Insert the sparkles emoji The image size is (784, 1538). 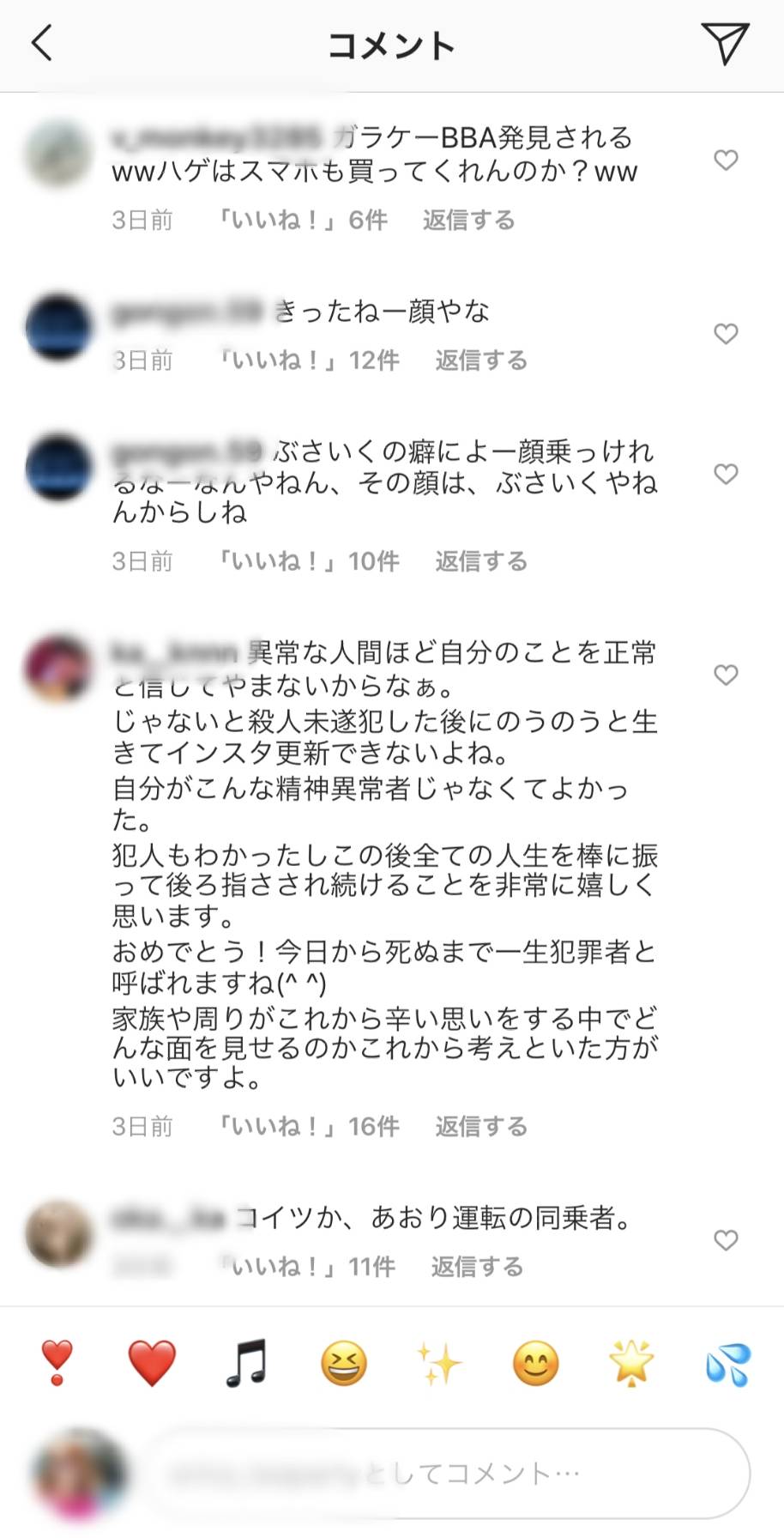coord(439,1363)
